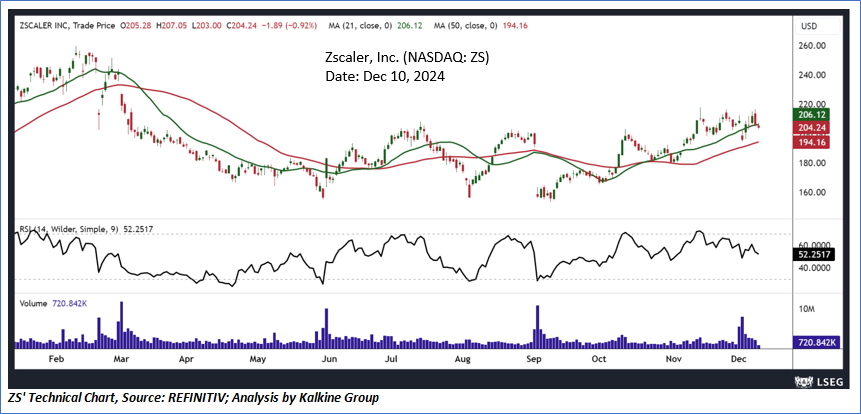Click the Mar date axis label
The image size is (861, 414).
(x=121, y=359)
